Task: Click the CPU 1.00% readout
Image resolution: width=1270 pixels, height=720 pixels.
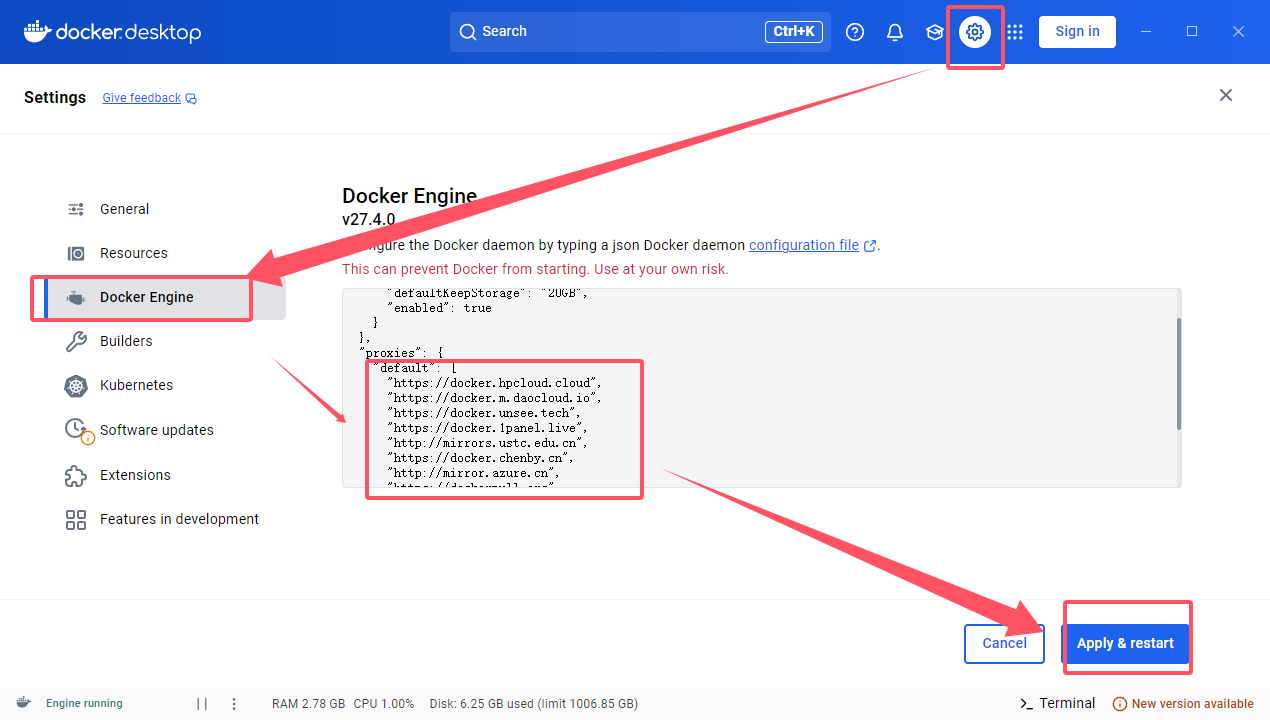Action: pyautogui.click(x=384, y=703)
